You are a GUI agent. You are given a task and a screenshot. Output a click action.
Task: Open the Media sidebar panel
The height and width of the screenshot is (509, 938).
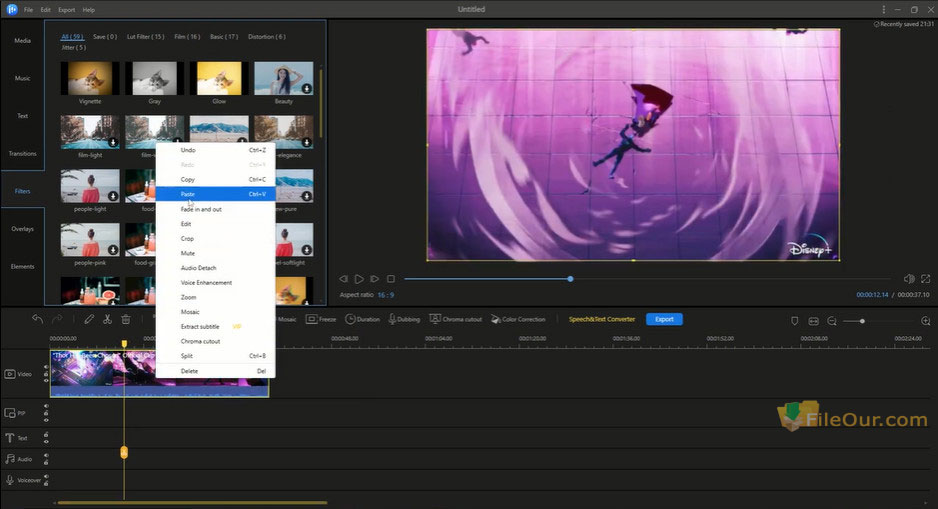pos(23,41)
